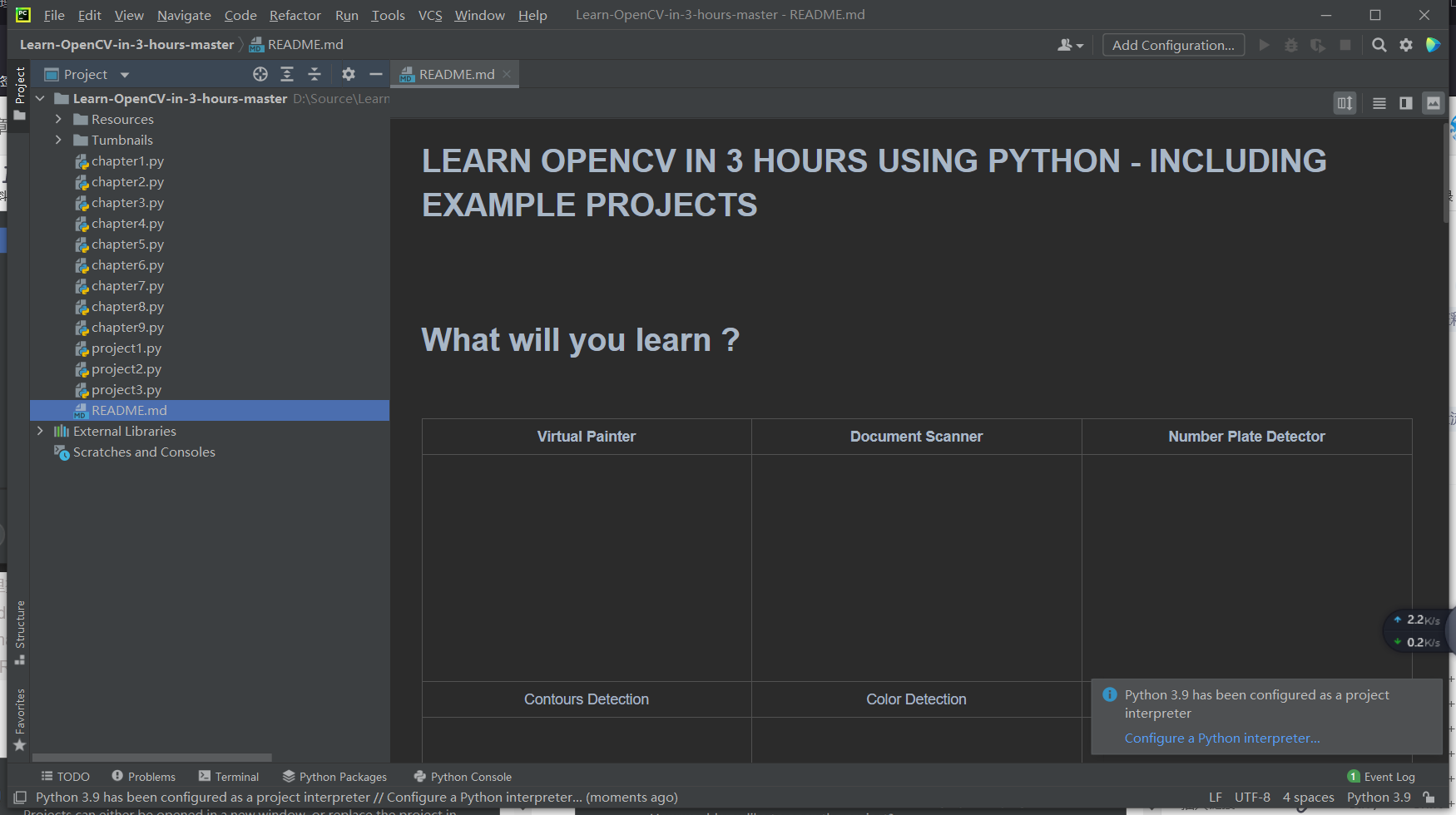Open the Navigate menu
Image resolution: width=1456 pixels, height=815 pixels.
click(184, 15)
